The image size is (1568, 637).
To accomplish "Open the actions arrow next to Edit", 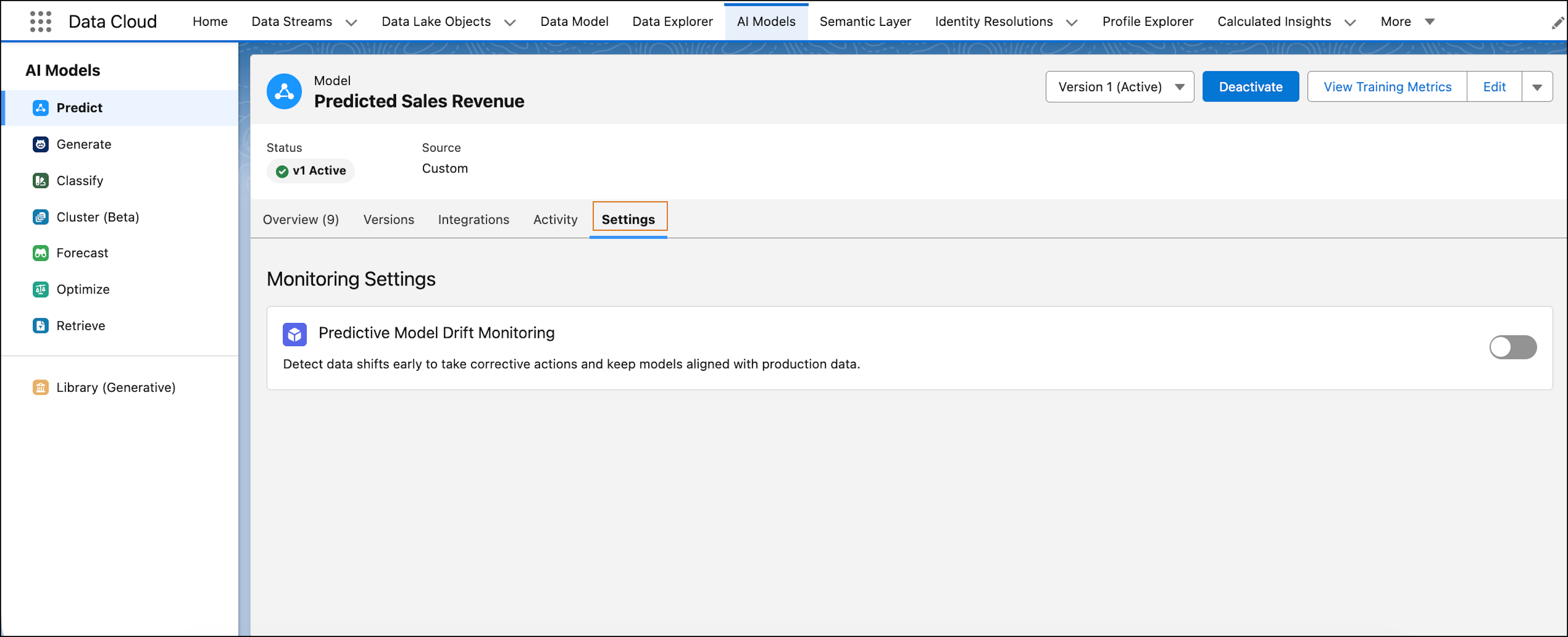I will coord(1537,87).
